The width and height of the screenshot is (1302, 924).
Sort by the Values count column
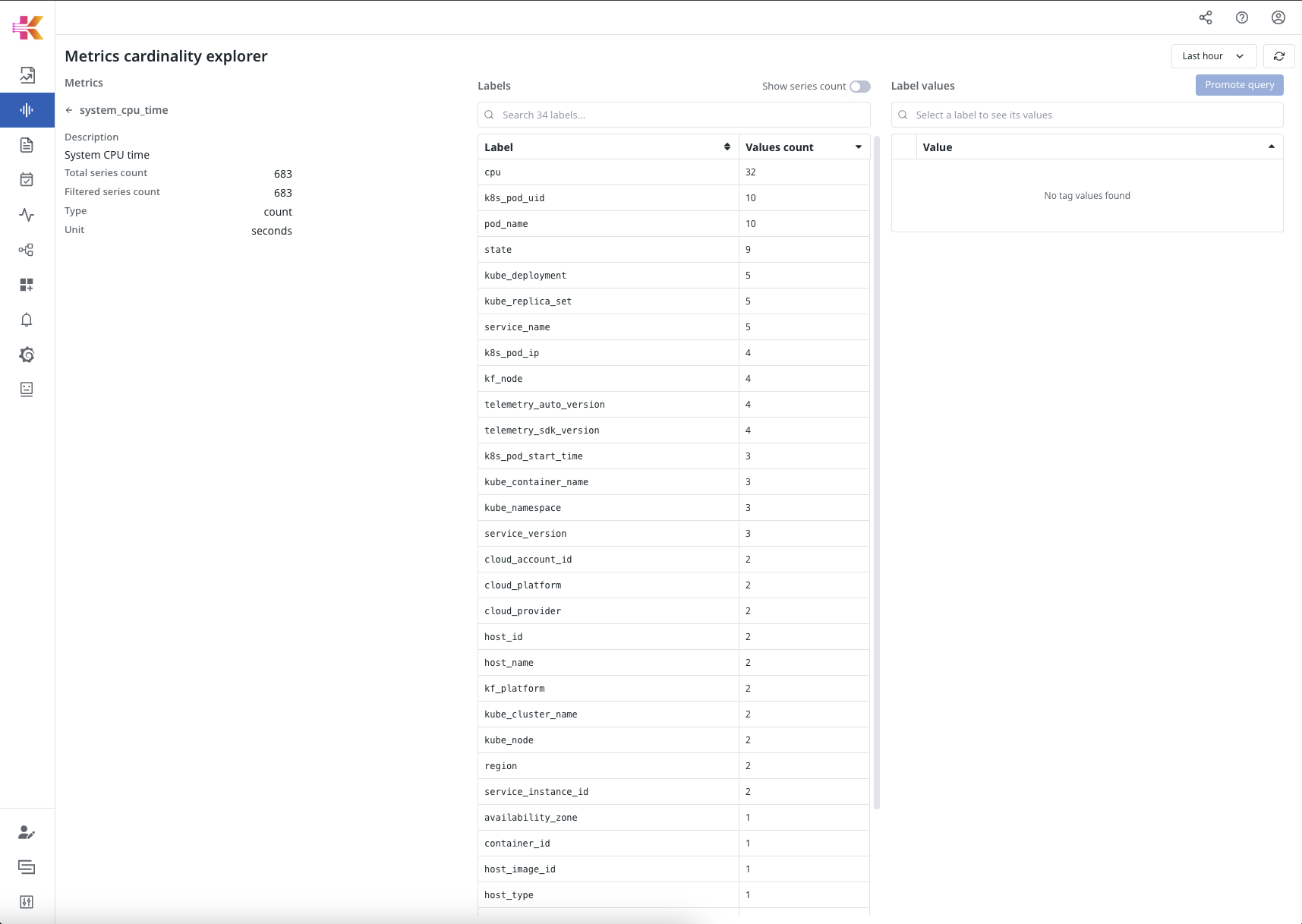click(858, 147)
